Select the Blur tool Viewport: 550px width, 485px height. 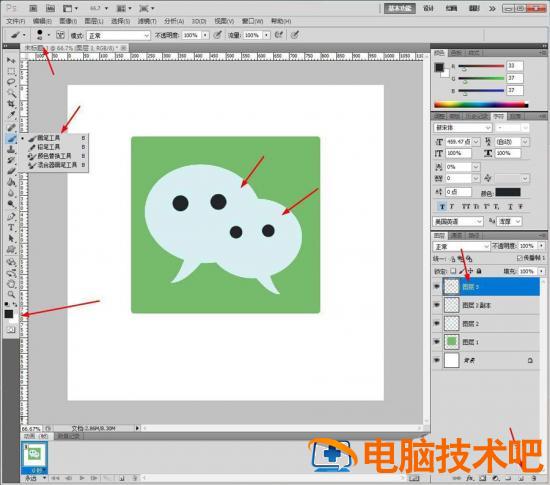pos(11,193)
